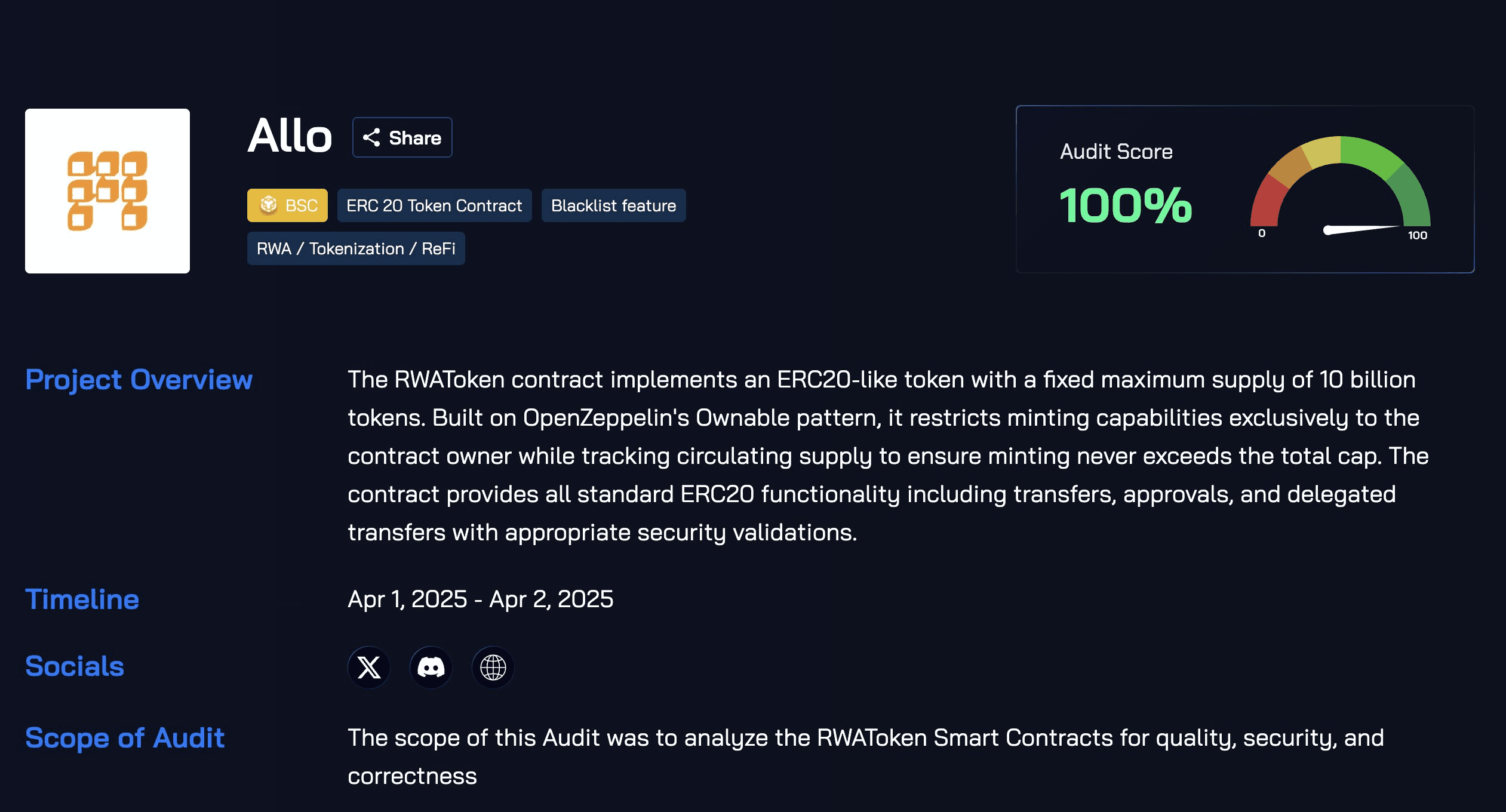Click the Audit Score gauge needle
Viewport: 1506px width, 812px height.
pyautogui.click(x=1361, y=230)
